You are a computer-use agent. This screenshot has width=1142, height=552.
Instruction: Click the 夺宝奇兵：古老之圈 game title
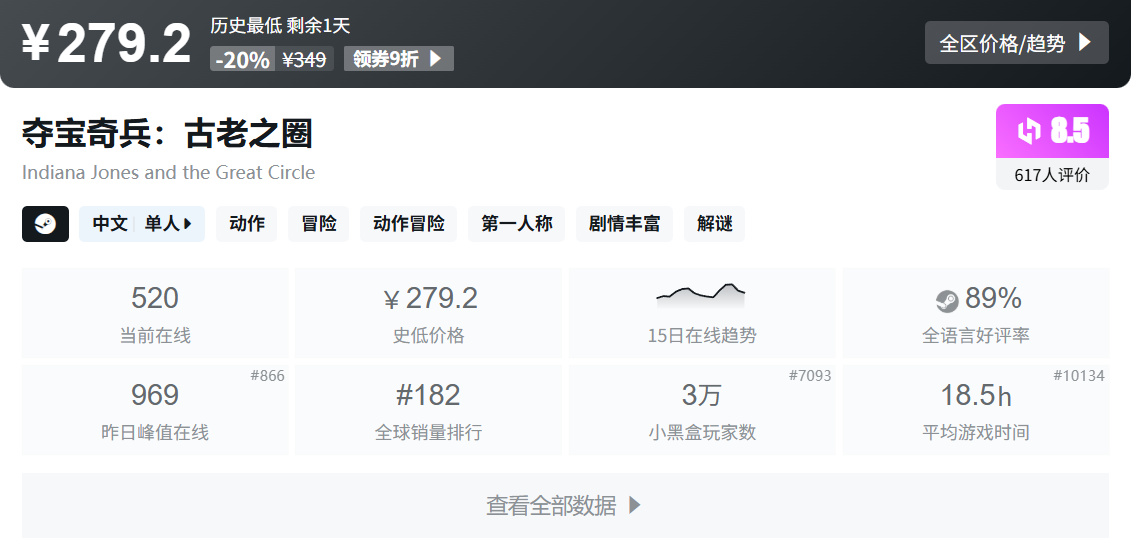tap(167, 134)
